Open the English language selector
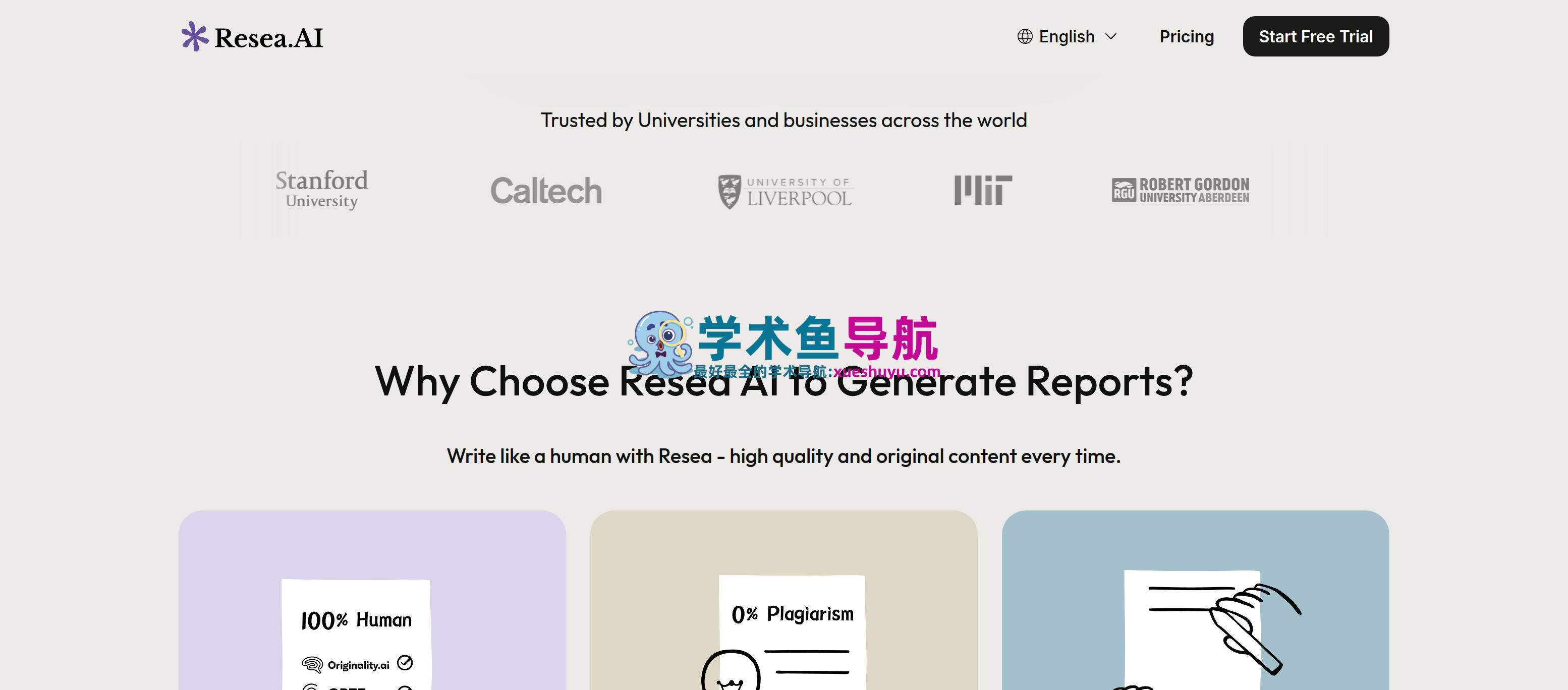Image resolution: width=1568 pixels, height=690 pixels. [1067, 36]
